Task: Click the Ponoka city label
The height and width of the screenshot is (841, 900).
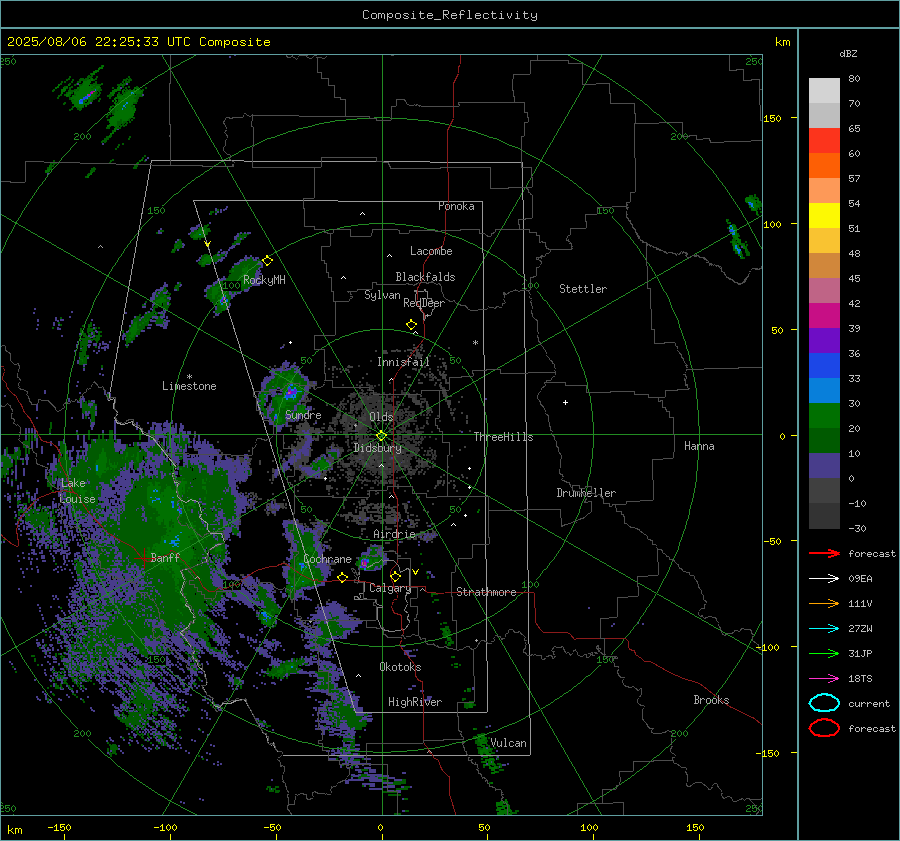Action: pos(456,206)
